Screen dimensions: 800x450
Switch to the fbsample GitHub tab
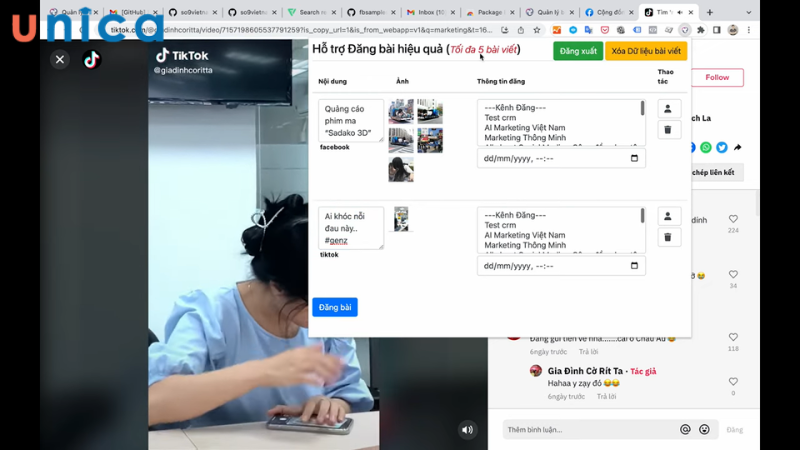[372, 12]
